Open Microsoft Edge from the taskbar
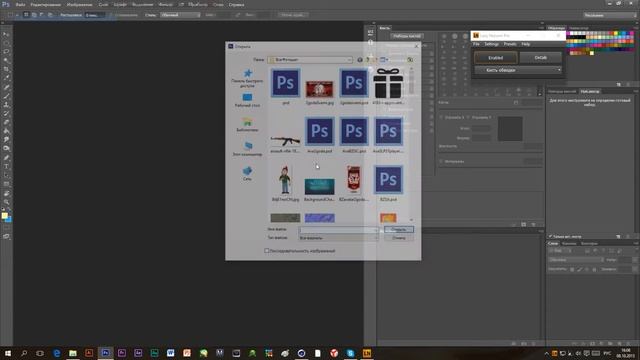 (57, 353)
